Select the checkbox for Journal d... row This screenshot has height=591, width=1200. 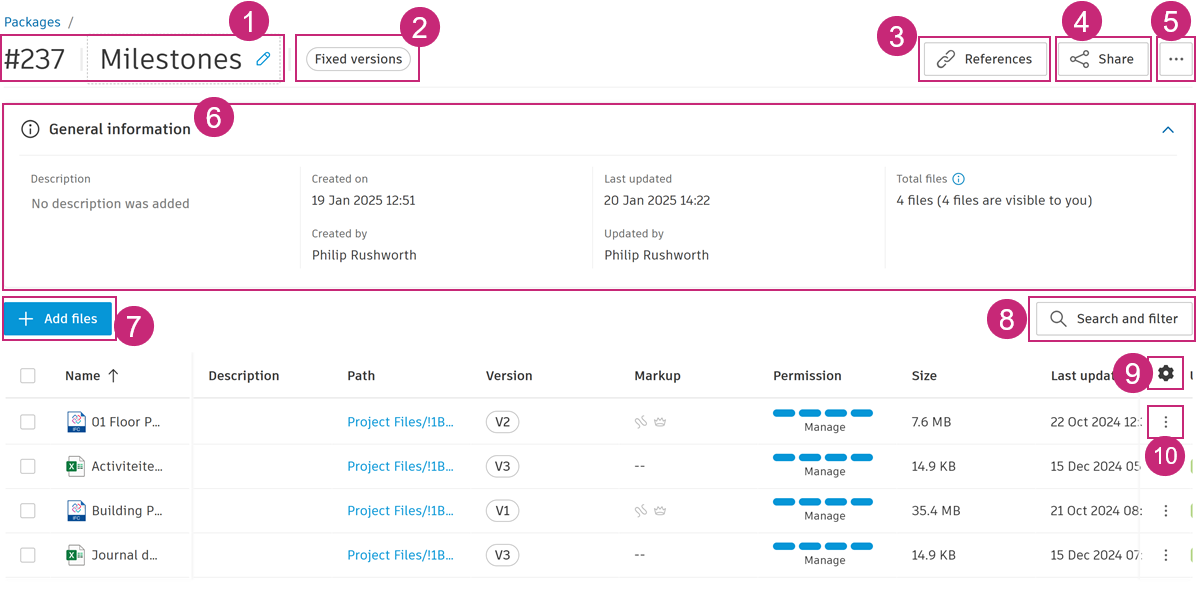[28, 555]
